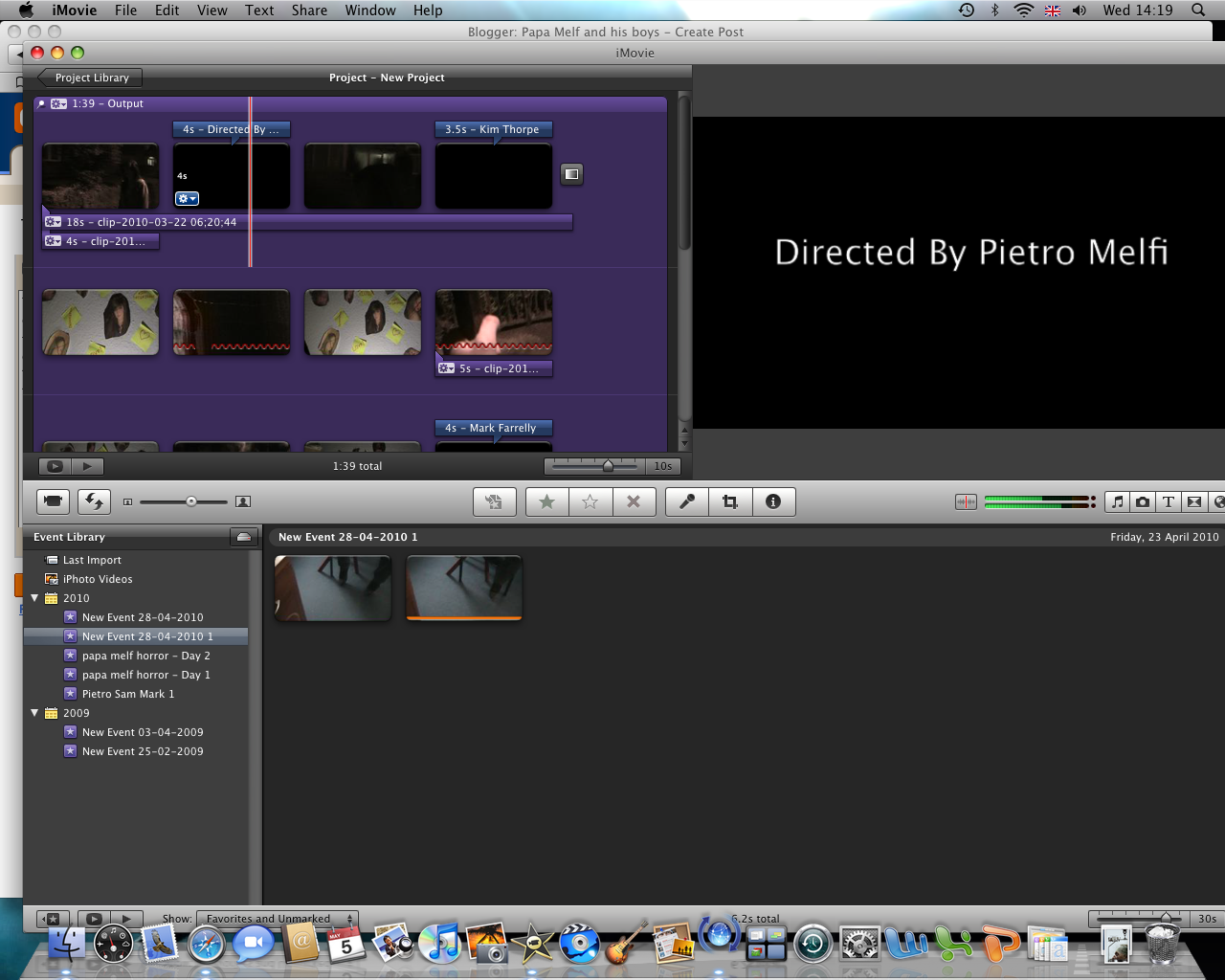Viewport: 1225px width, 980px height.
Task: Open the Voiceover microphone tool
Action: [x=687, y=501]
